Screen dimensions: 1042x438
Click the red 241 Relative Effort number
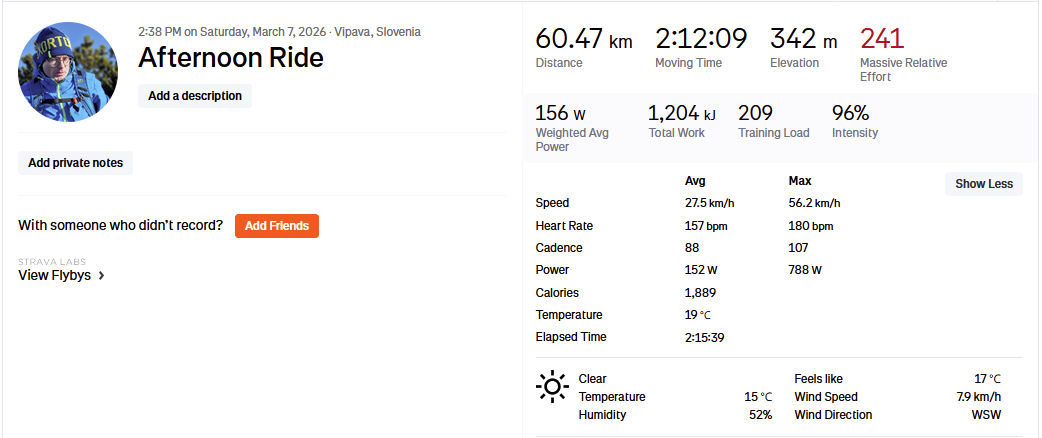[882, 39]
